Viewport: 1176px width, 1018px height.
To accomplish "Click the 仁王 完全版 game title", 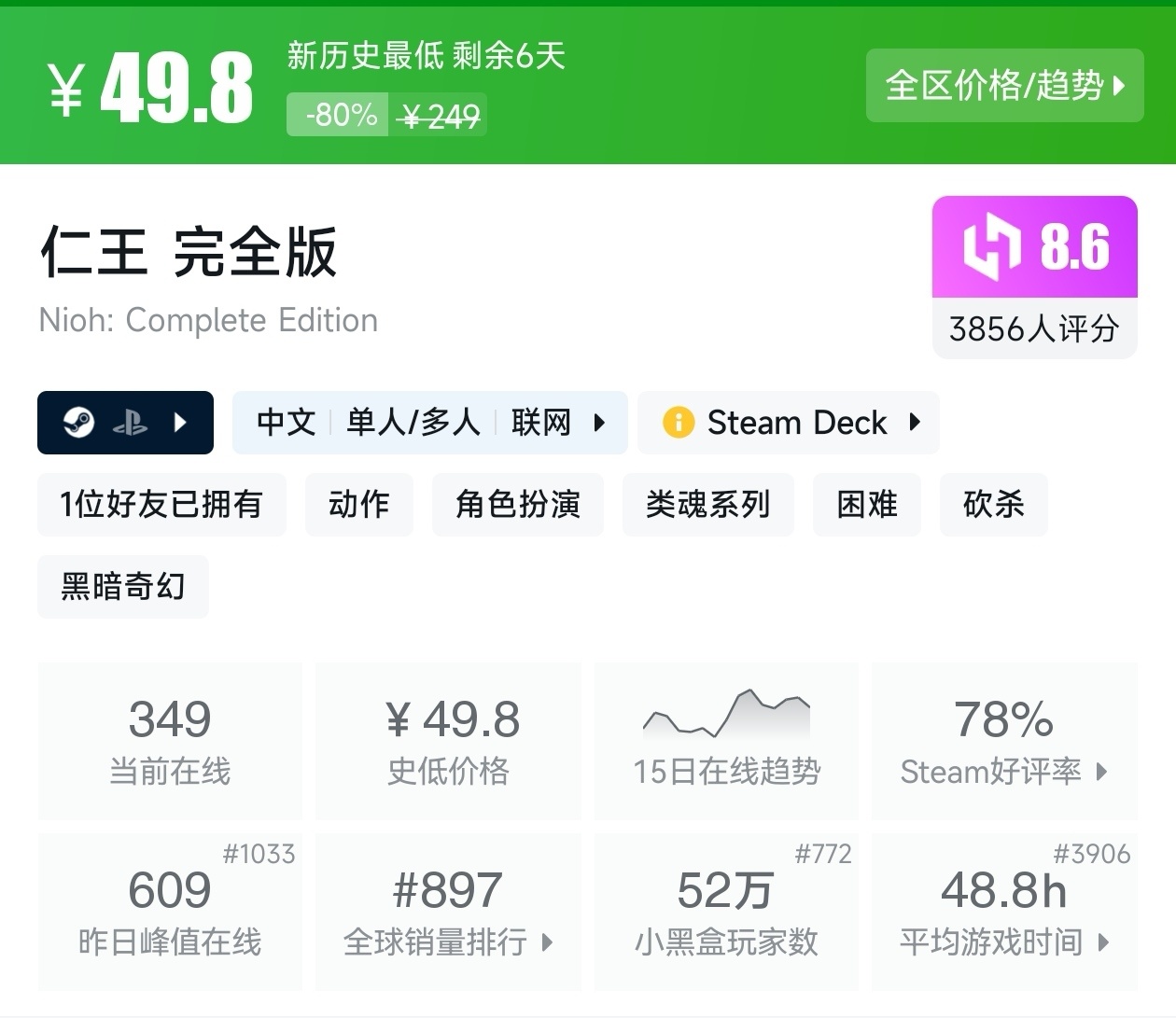I will (188, 252).
